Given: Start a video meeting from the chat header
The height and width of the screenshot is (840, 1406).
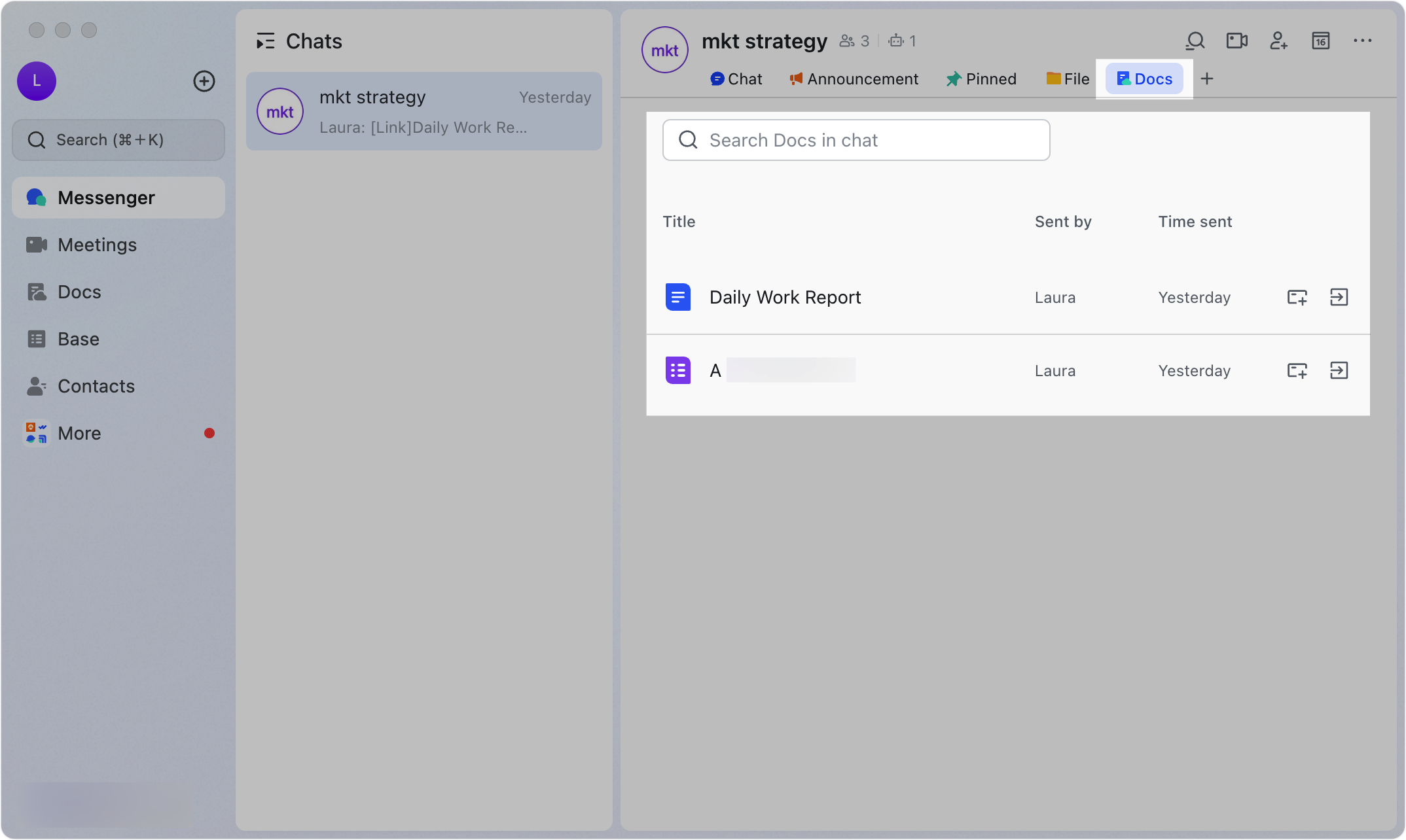Looking at the screenshot, I should pyautogui.click(x=1236, y=41).
